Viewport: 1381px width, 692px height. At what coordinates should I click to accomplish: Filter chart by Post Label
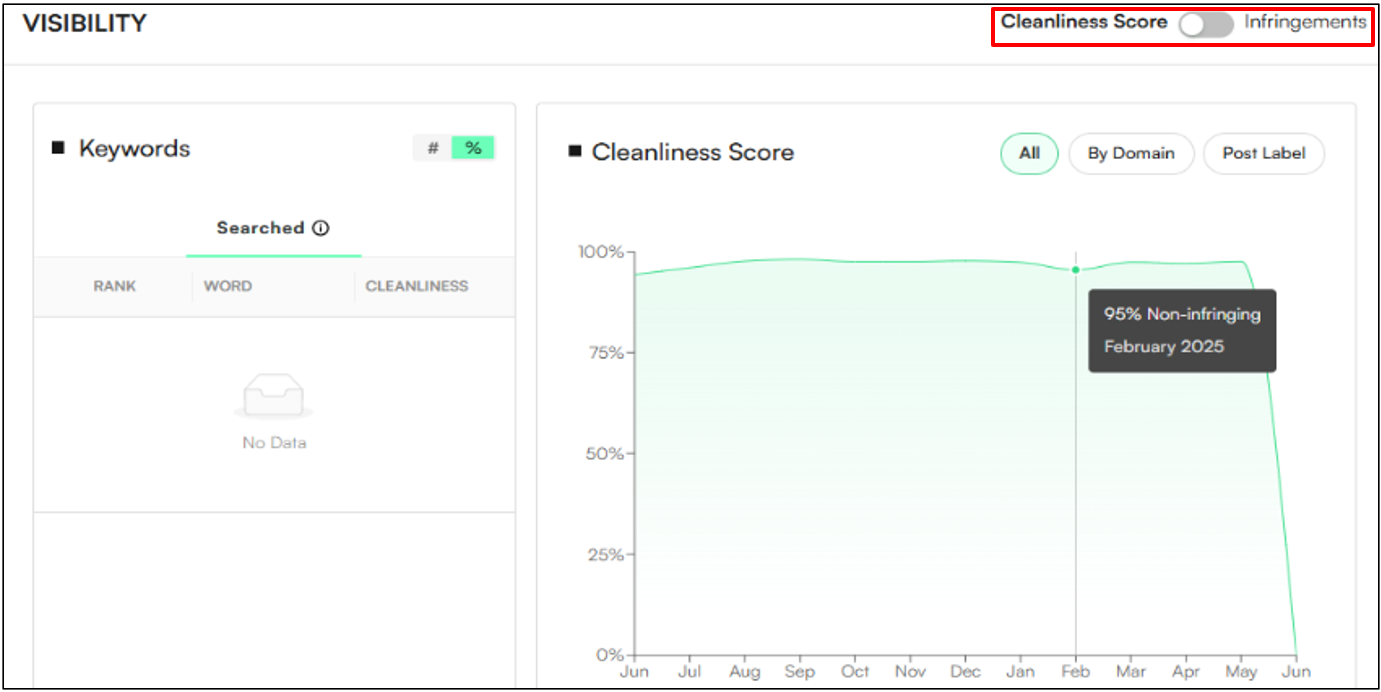point(1264,154)
